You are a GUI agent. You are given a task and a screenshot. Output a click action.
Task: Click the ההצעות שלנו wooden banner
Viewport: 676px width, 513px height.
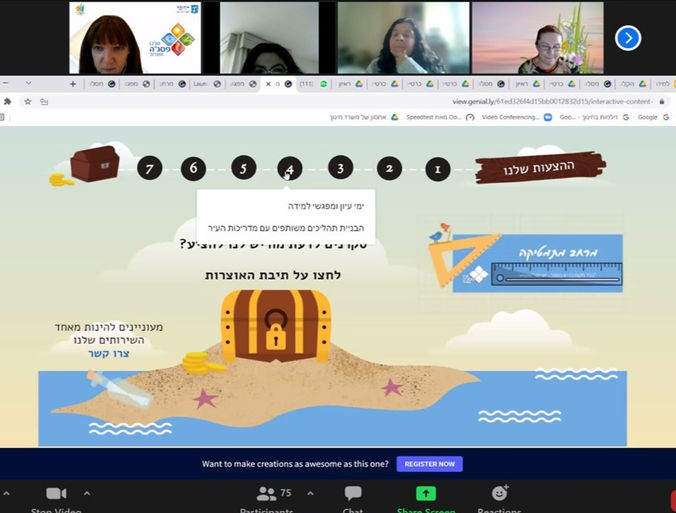[540, 167]
